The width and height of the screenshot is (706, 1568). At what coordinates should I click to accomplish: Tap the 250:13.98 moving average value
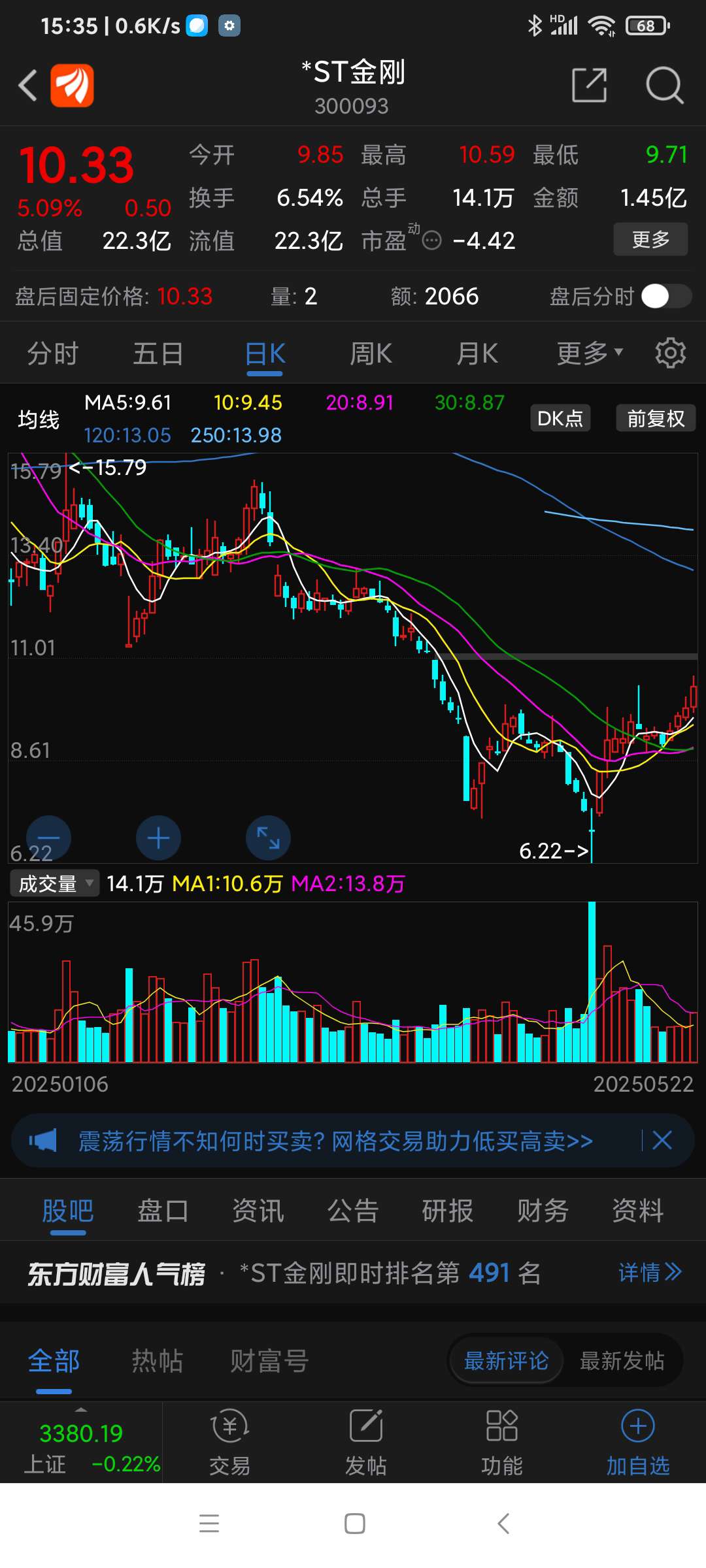(x=236, y=435)
